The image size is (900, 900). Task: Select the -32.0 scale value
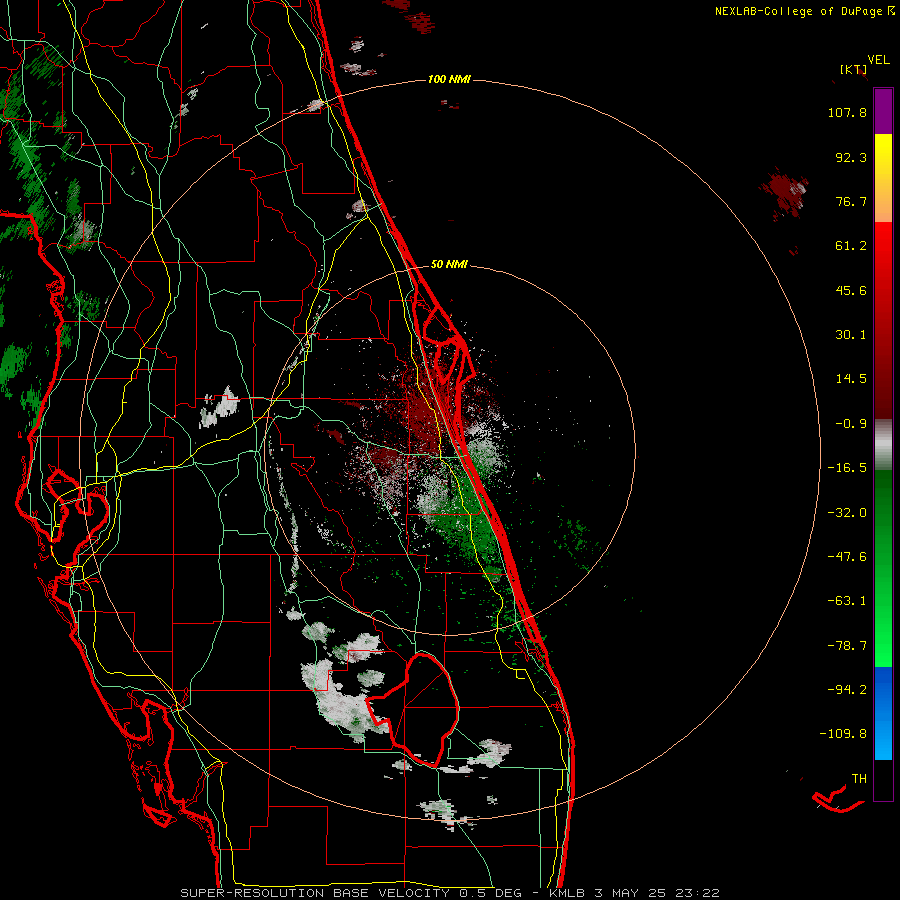click(847, 513)
